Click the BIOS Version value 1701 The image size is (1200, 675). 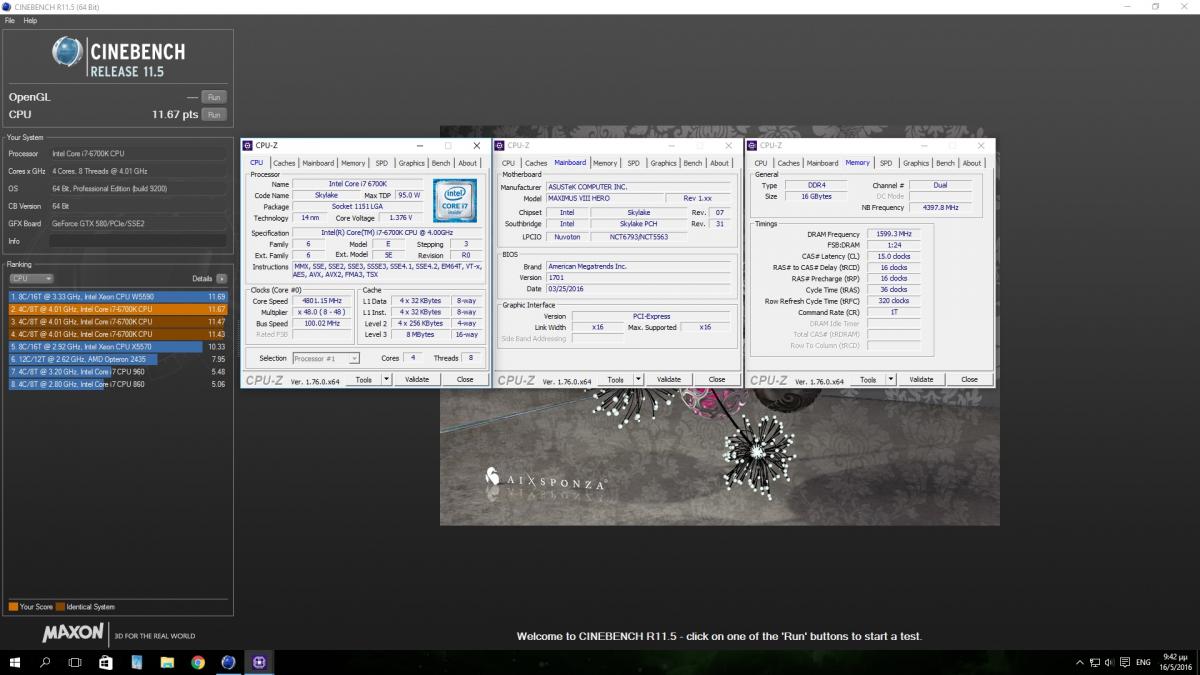(639, 278)
